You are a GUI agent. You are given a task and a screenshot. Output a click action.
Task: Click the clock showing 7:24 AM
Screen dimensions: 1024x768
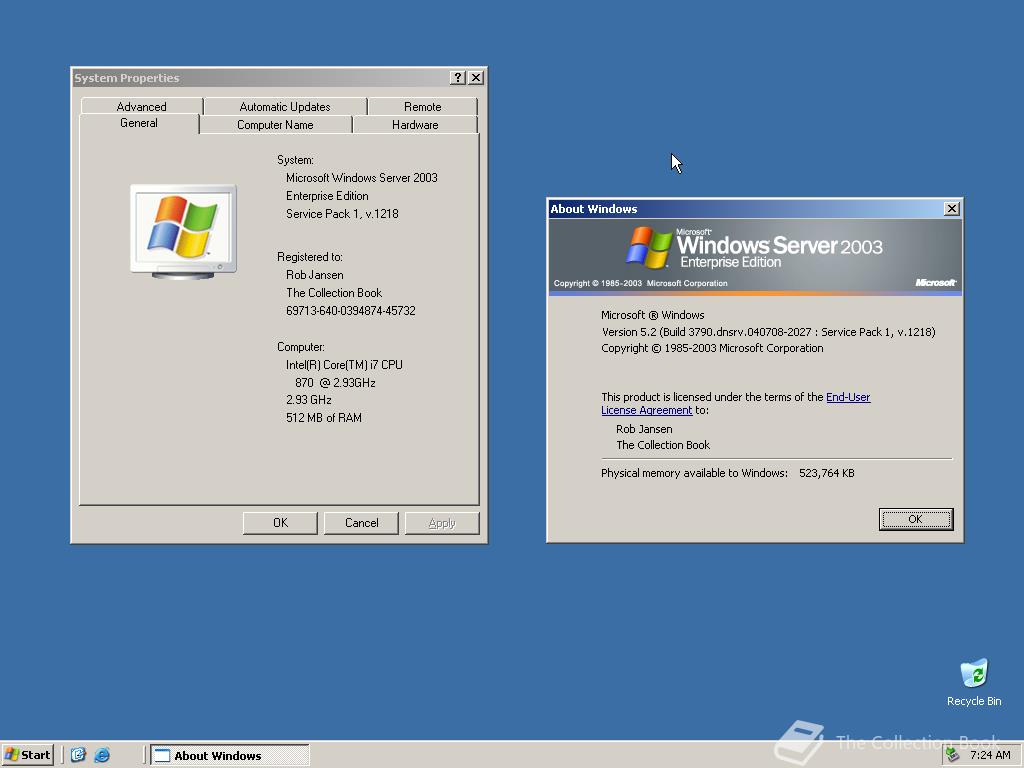click(990, 755)
